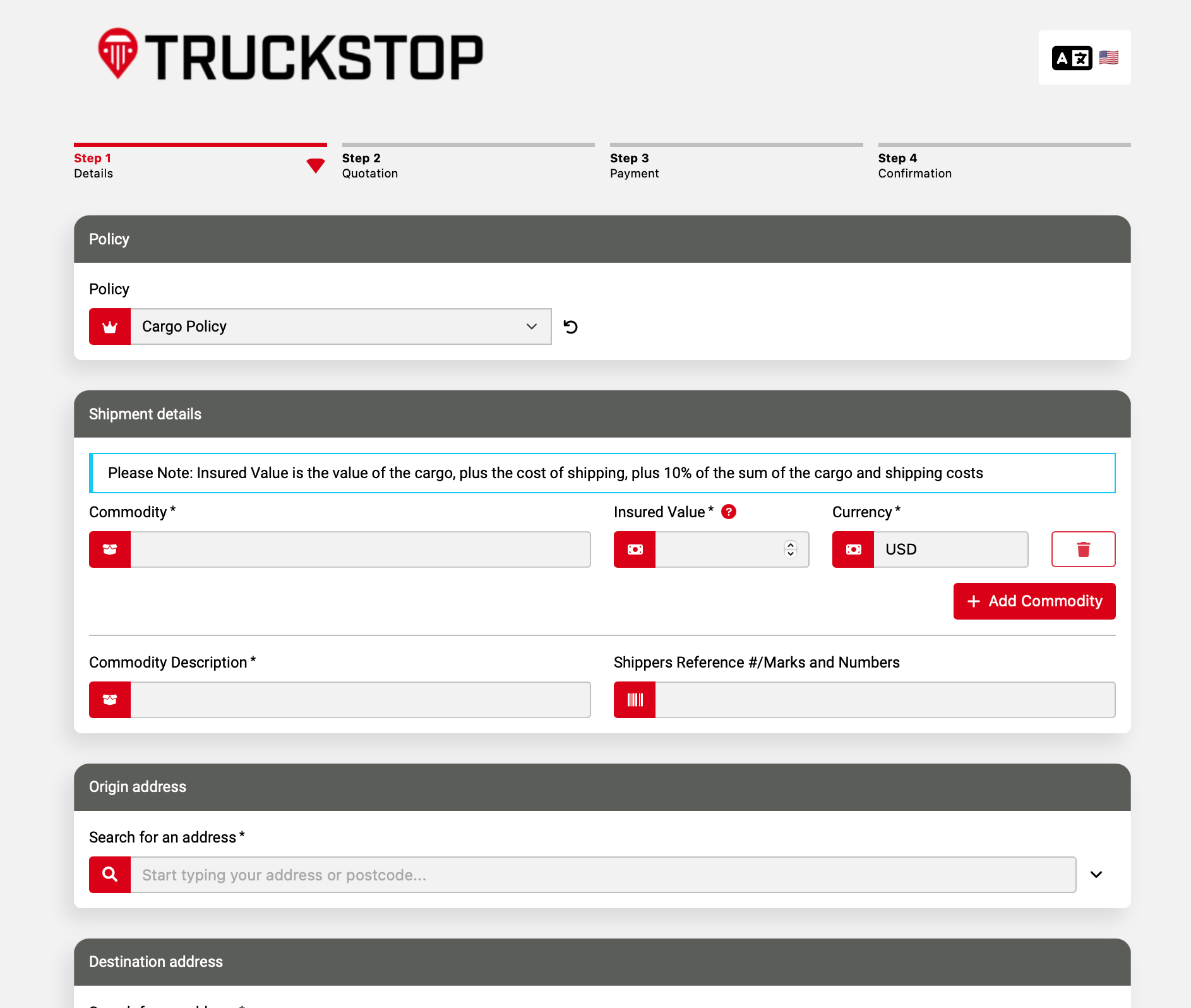The width and height of the screenshot is (1191, 1008).
Task: Click the box icon beside Commodity field
Action: (x=110, y=549)
